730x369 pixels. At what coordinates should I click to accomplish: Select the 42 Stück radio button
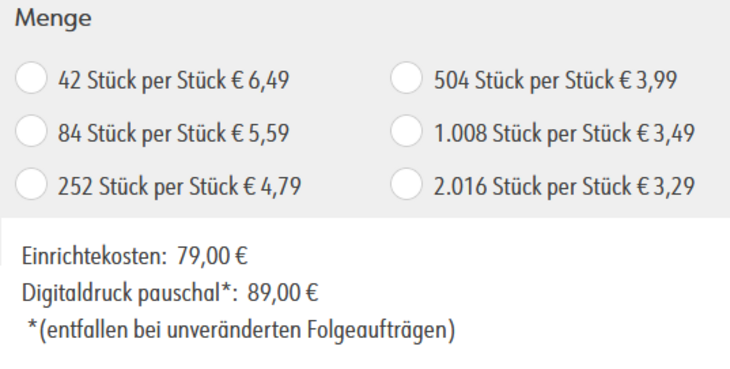[x=31, y=78]
